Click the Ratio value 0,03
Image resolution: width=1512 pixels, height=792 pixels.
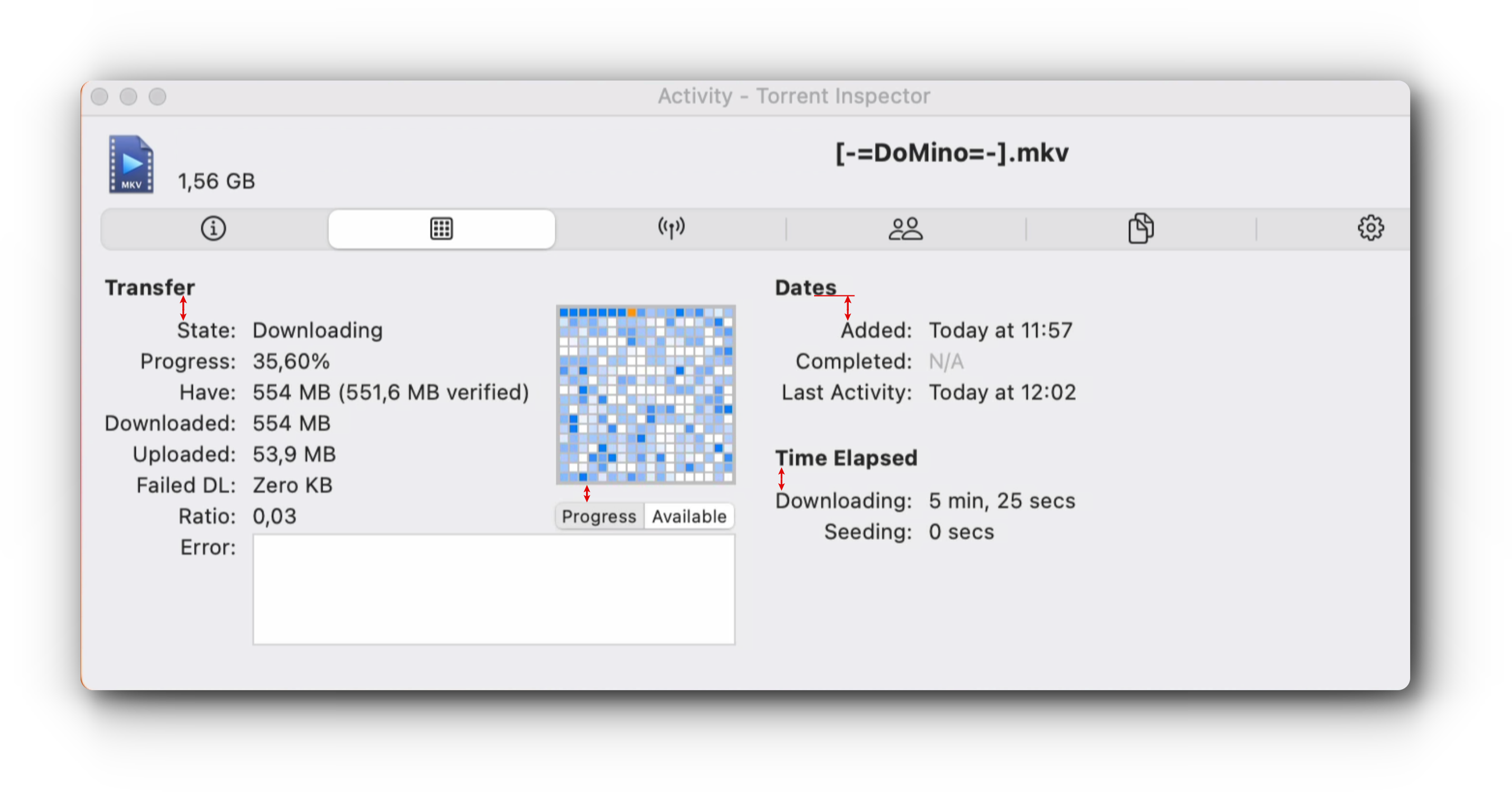point(274,517)
